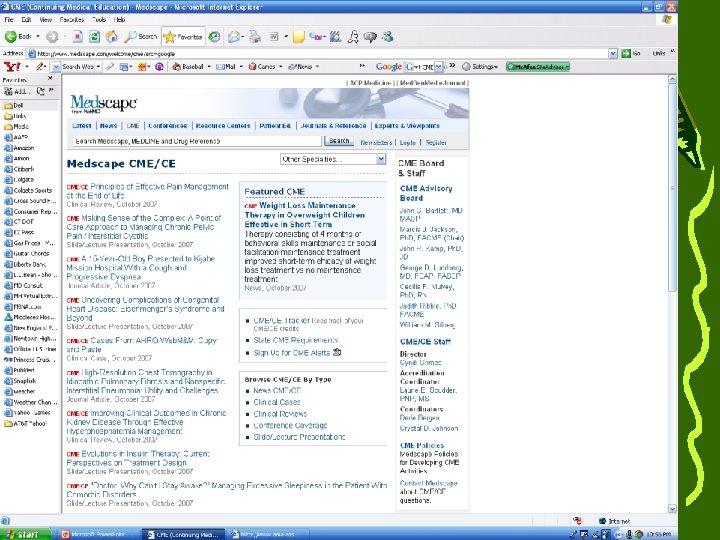Switch to Microsoft PowerPoint in taskbar
Screen dimensions: 720x540
point(97,534)
